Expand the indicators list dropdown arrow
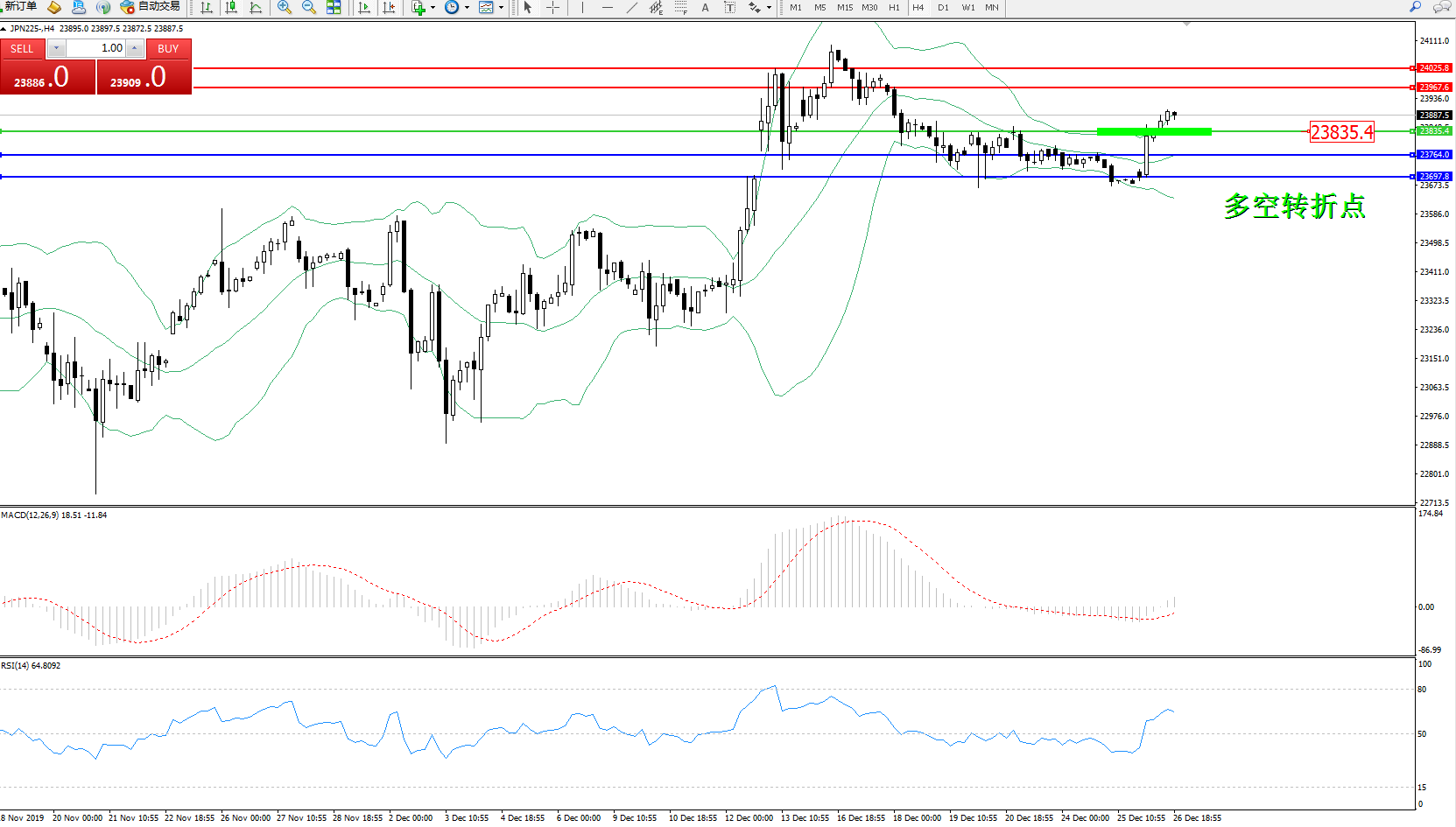 [x=433, y=8]
